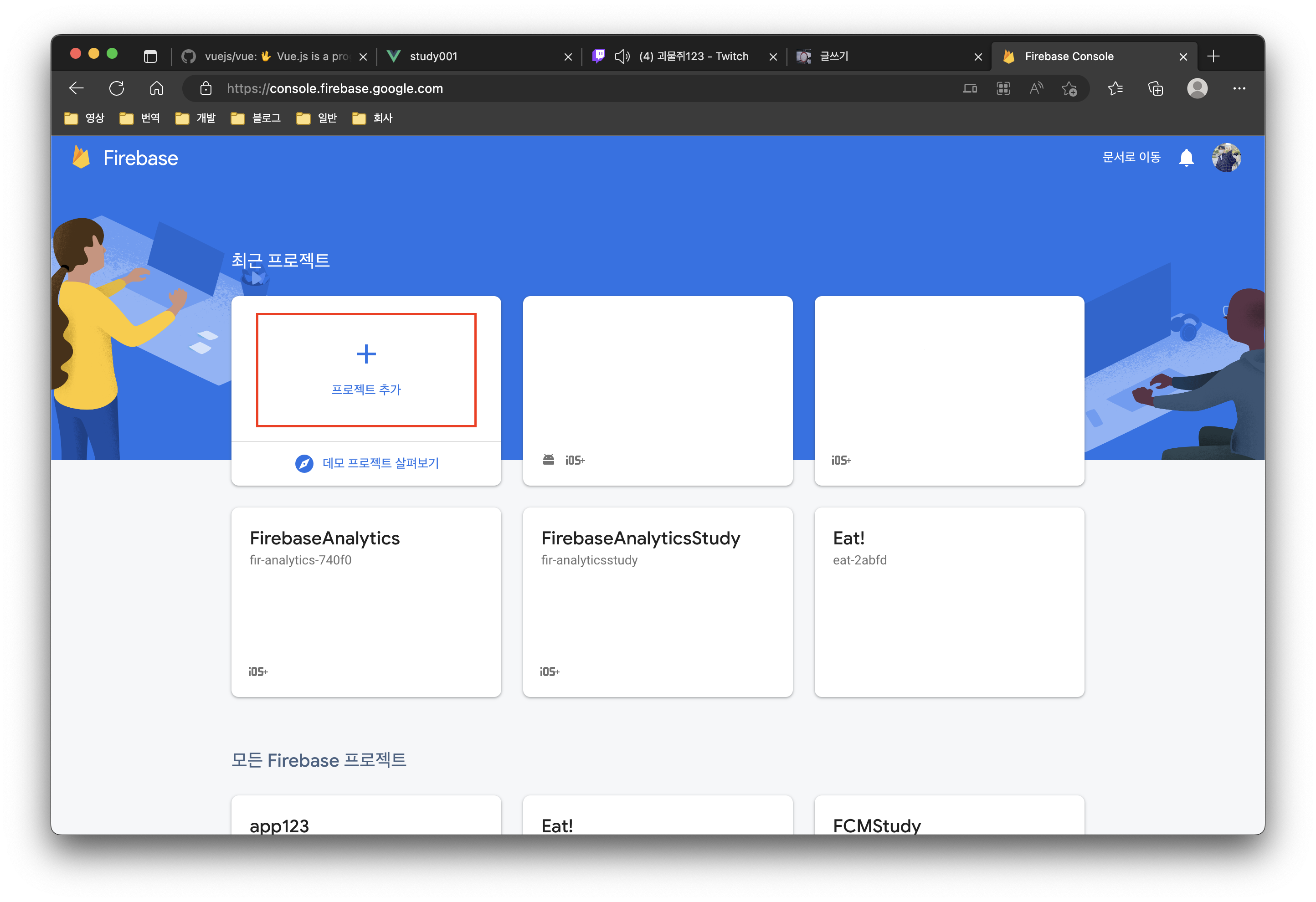Open the 회사 bookmarks folder
The image size is (1316, 902).
point(372,118)
